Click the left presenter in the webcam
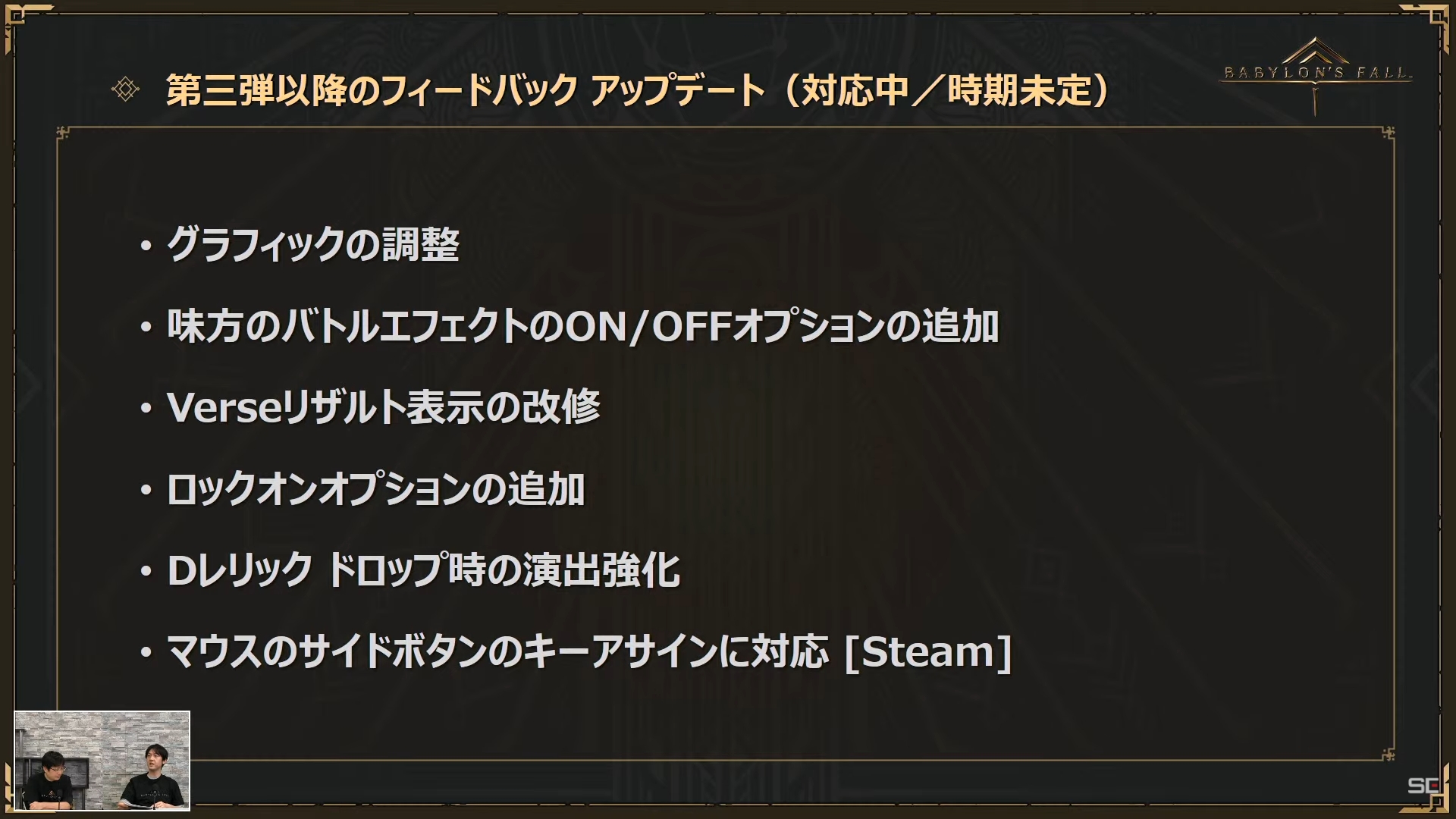 coord(51,780)
